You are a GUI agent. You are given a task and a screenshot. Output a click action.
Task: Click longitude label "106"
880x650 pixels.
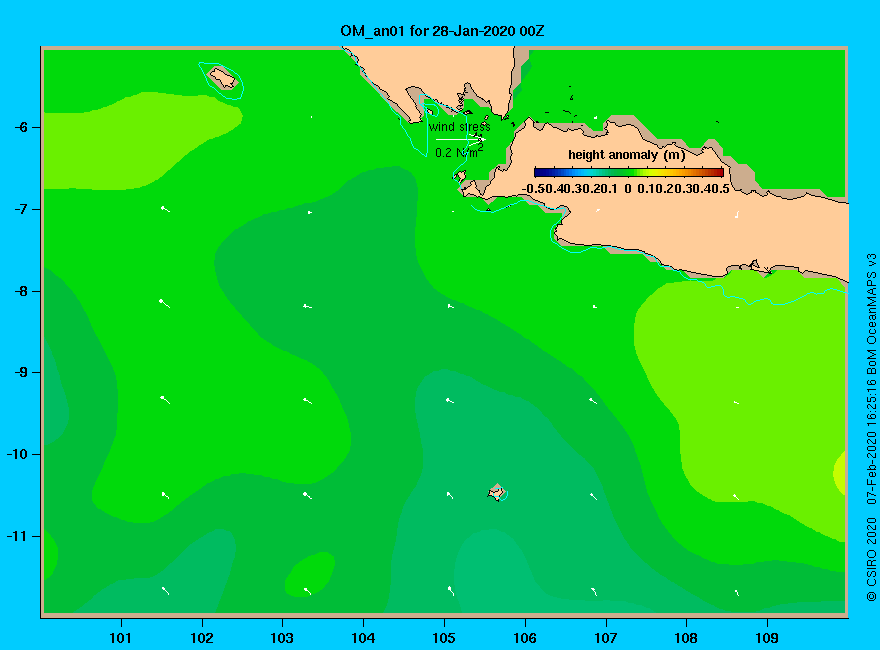[x=525, y=638]
